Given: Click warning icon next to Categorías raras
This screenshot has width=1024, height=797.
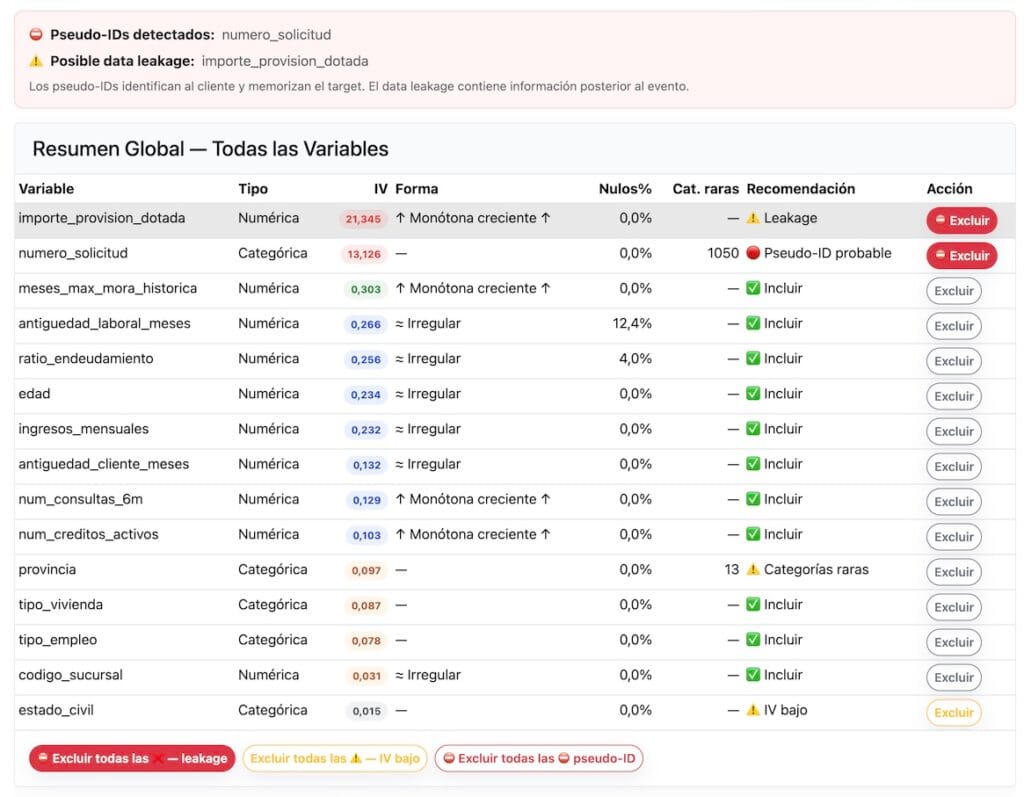Looking at the screenshot, I should [753, 570].
